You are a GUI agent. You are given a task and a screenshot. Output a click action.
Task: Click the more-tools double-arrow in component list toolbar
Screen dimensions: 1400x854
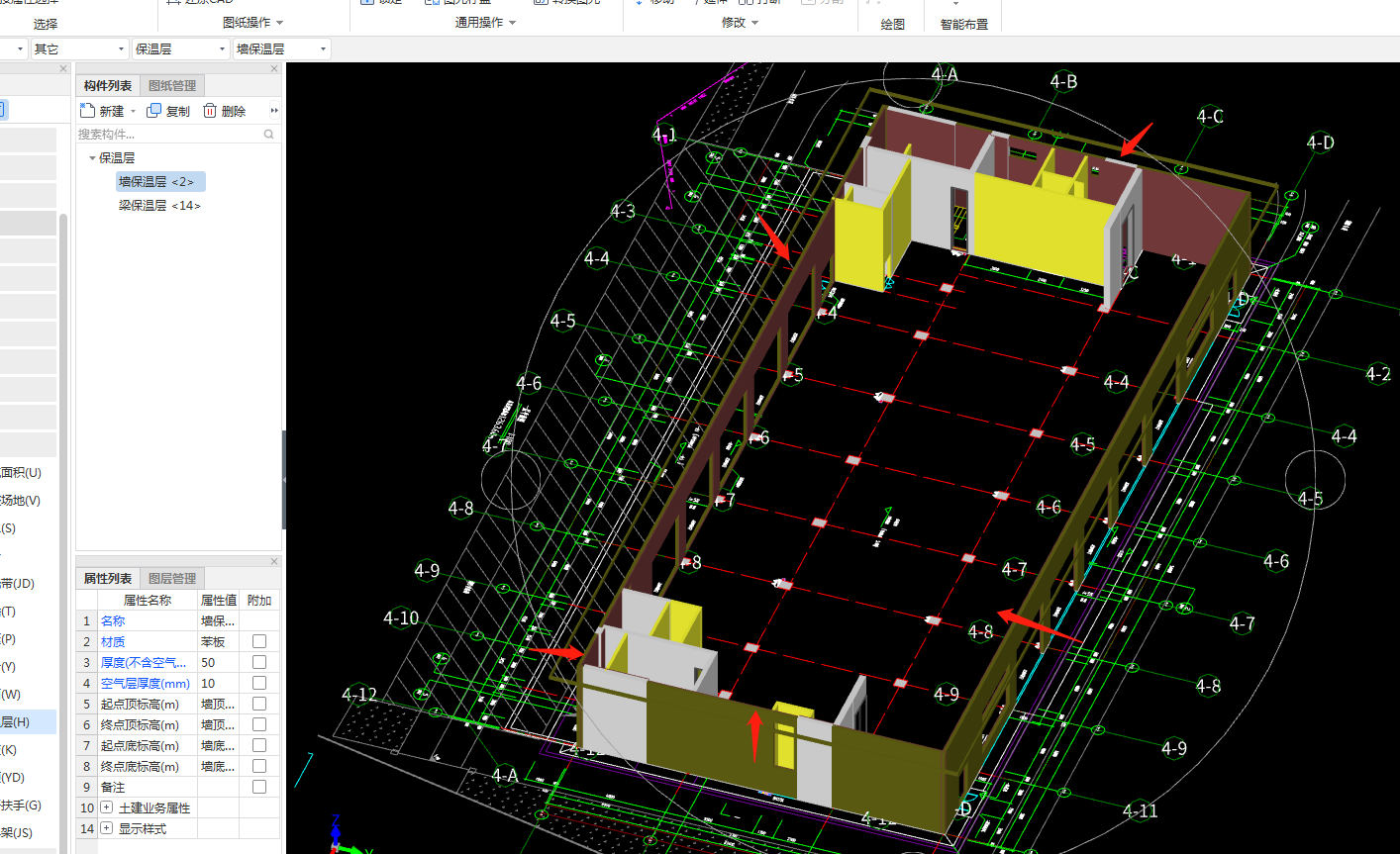point(274,111)
